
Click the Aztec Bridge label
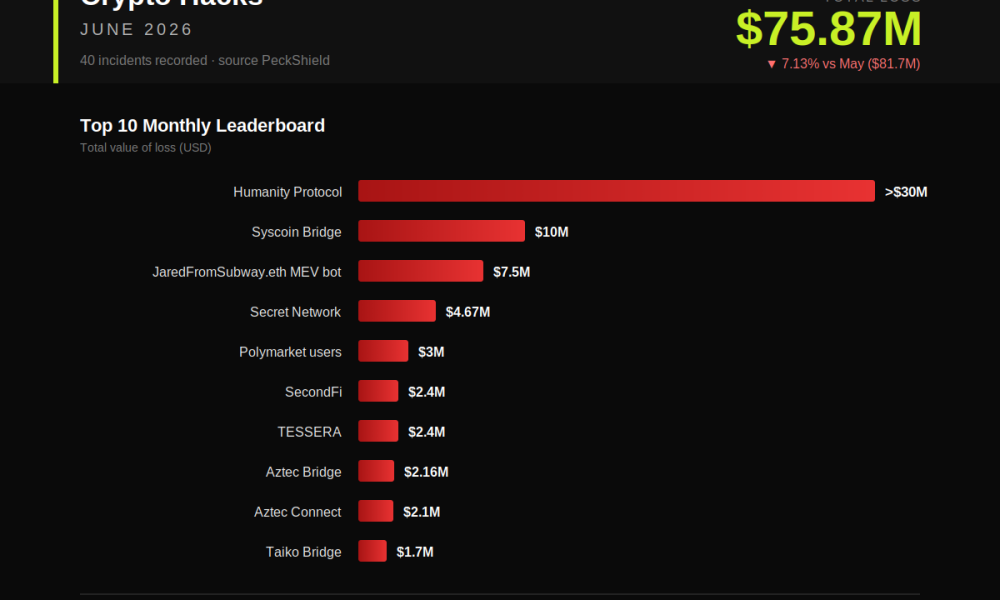(x=304, y=472)
